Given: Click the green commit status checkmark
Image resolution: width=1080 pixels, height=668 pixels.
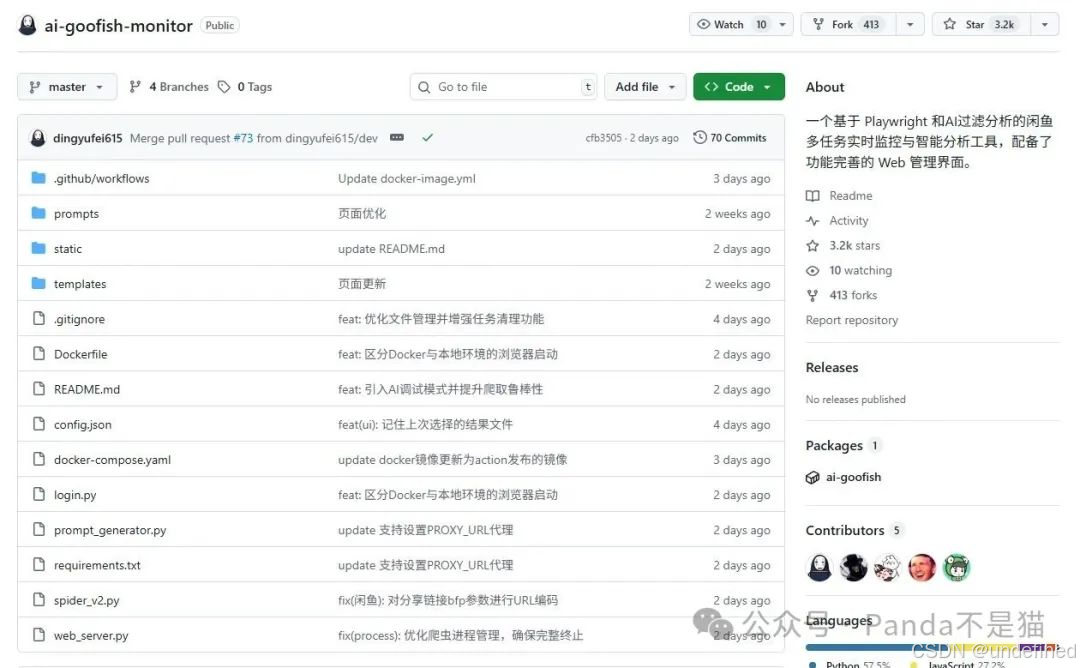Looking at the screenshot, I should (x=428, y=138).
